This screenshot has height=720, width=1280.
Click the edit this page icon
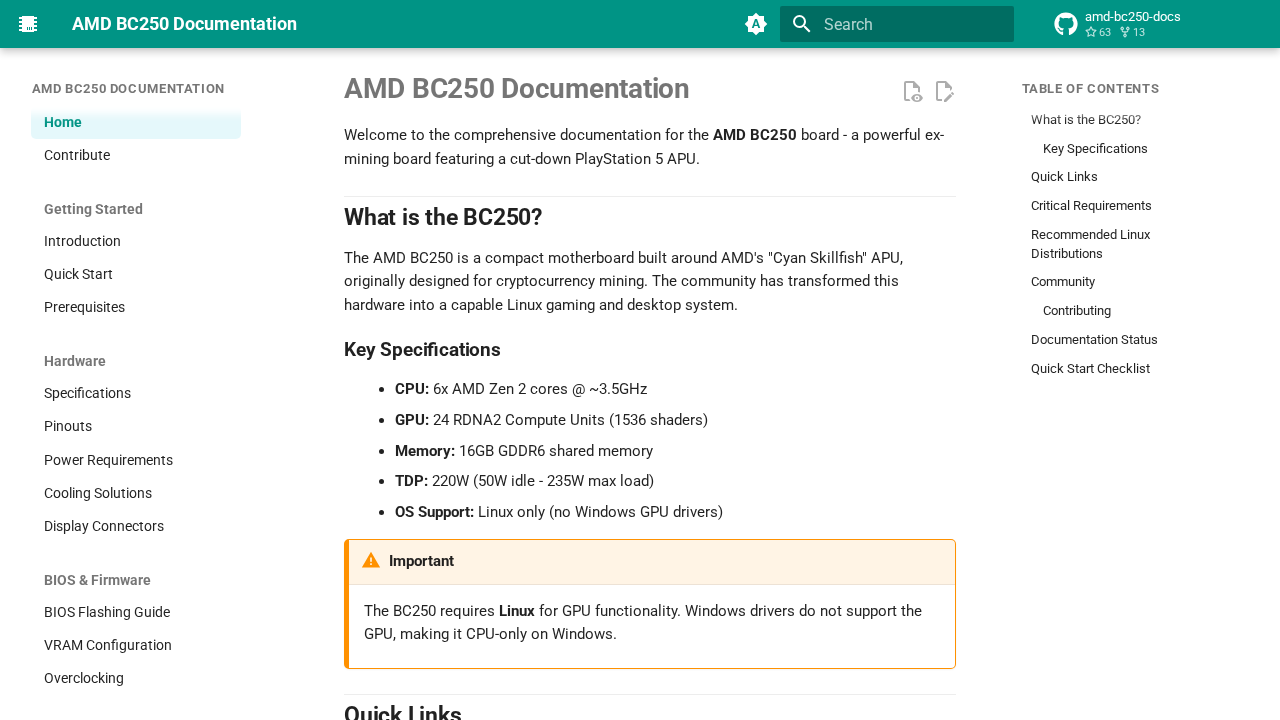[944, 92]
